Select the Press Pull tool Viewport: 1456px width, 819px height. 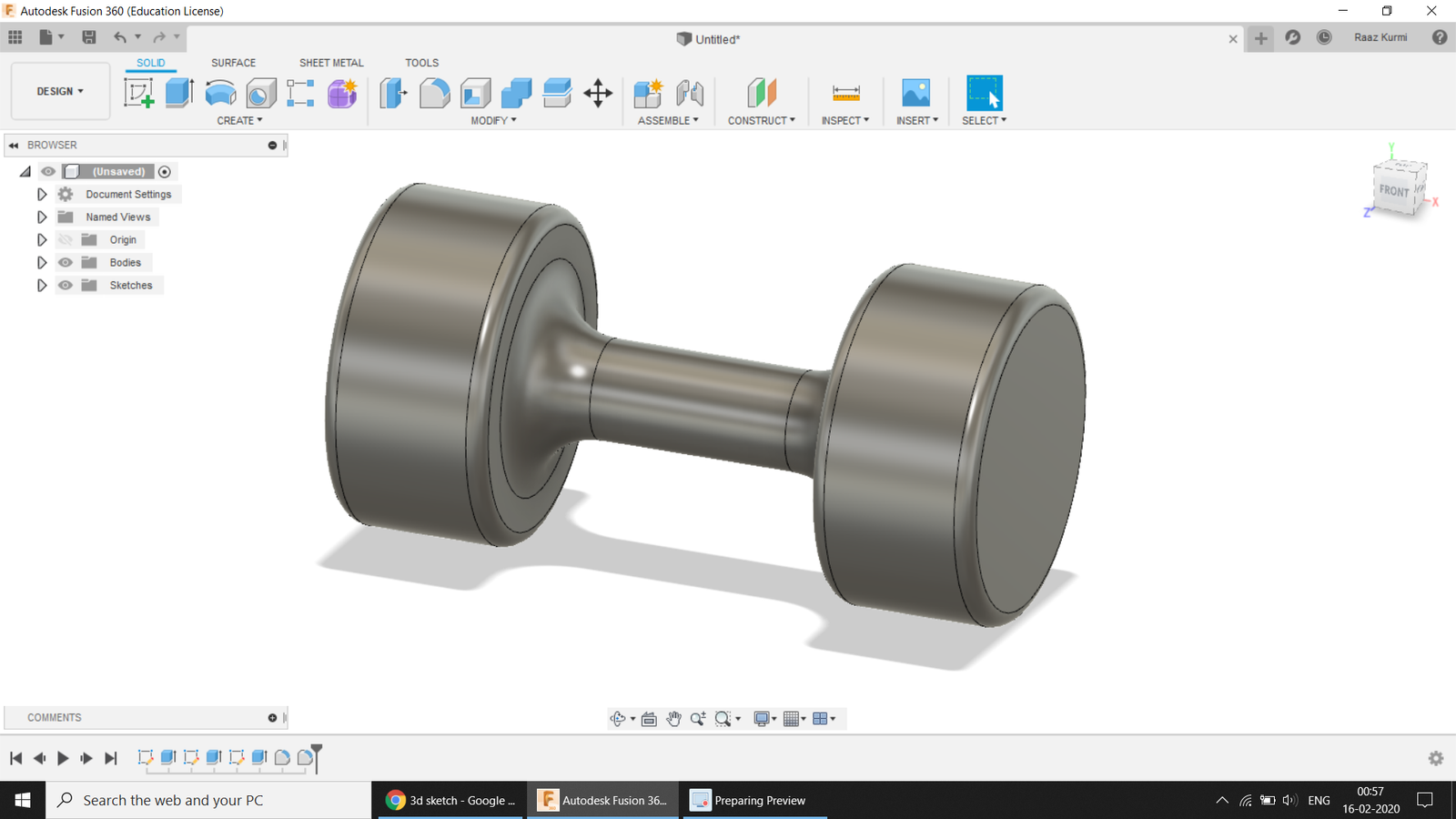click(x=394, y=93)
